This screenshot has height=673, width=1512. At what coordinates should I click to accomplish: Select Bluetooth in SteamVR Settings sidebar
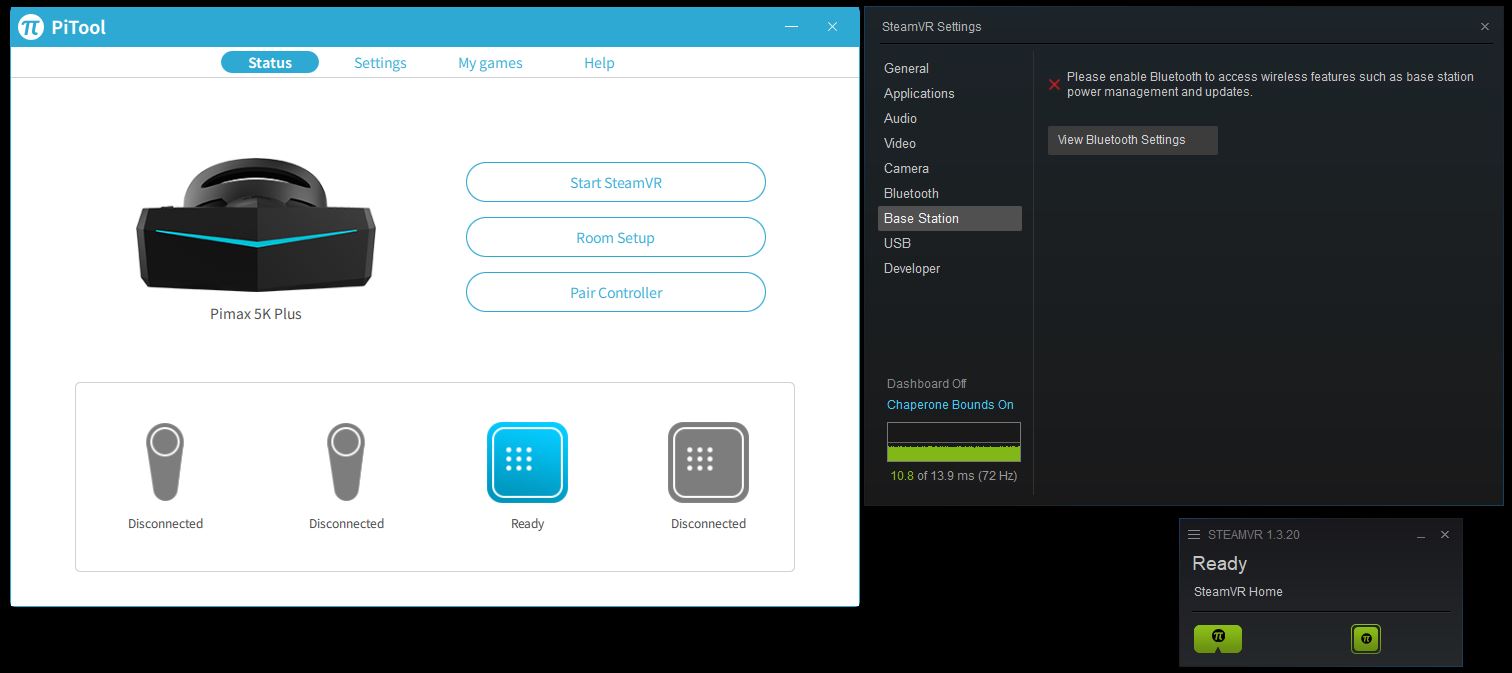[911, 193]
